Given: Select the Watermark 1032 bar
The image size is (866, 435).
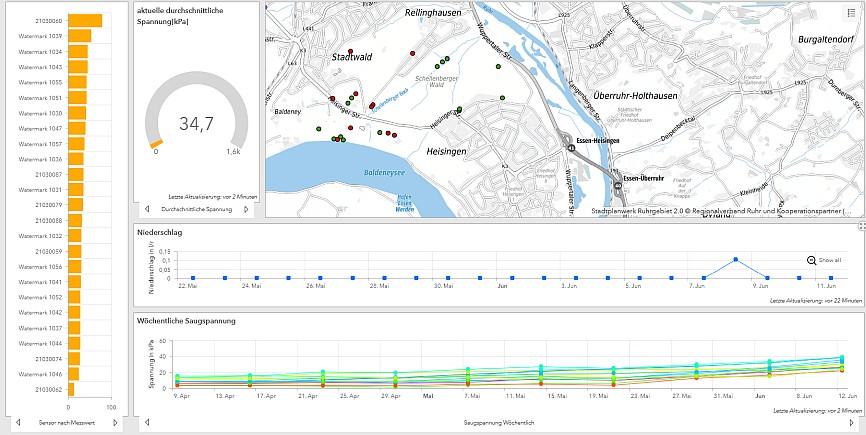Looking at the screenshot, I should point(75,236).
